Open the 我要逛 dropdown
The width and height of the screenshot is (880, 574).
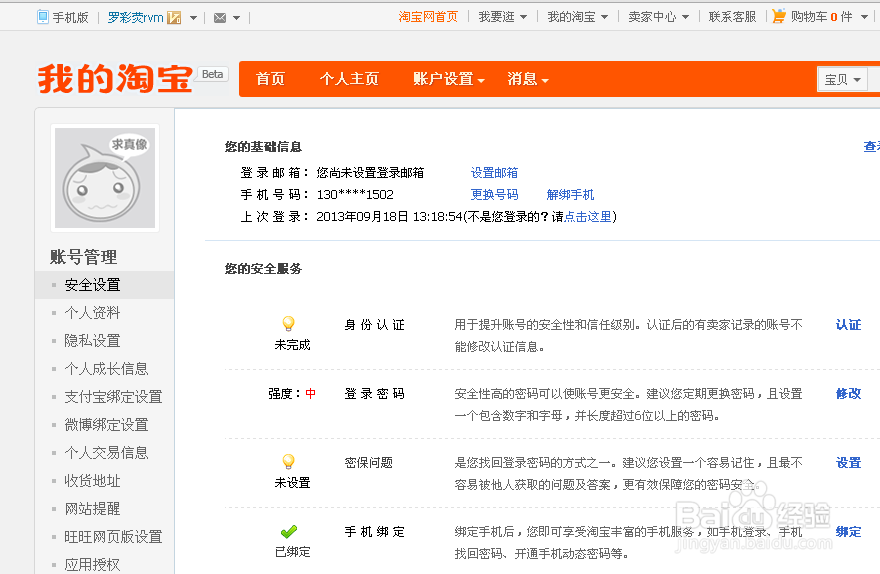(503, 17)
